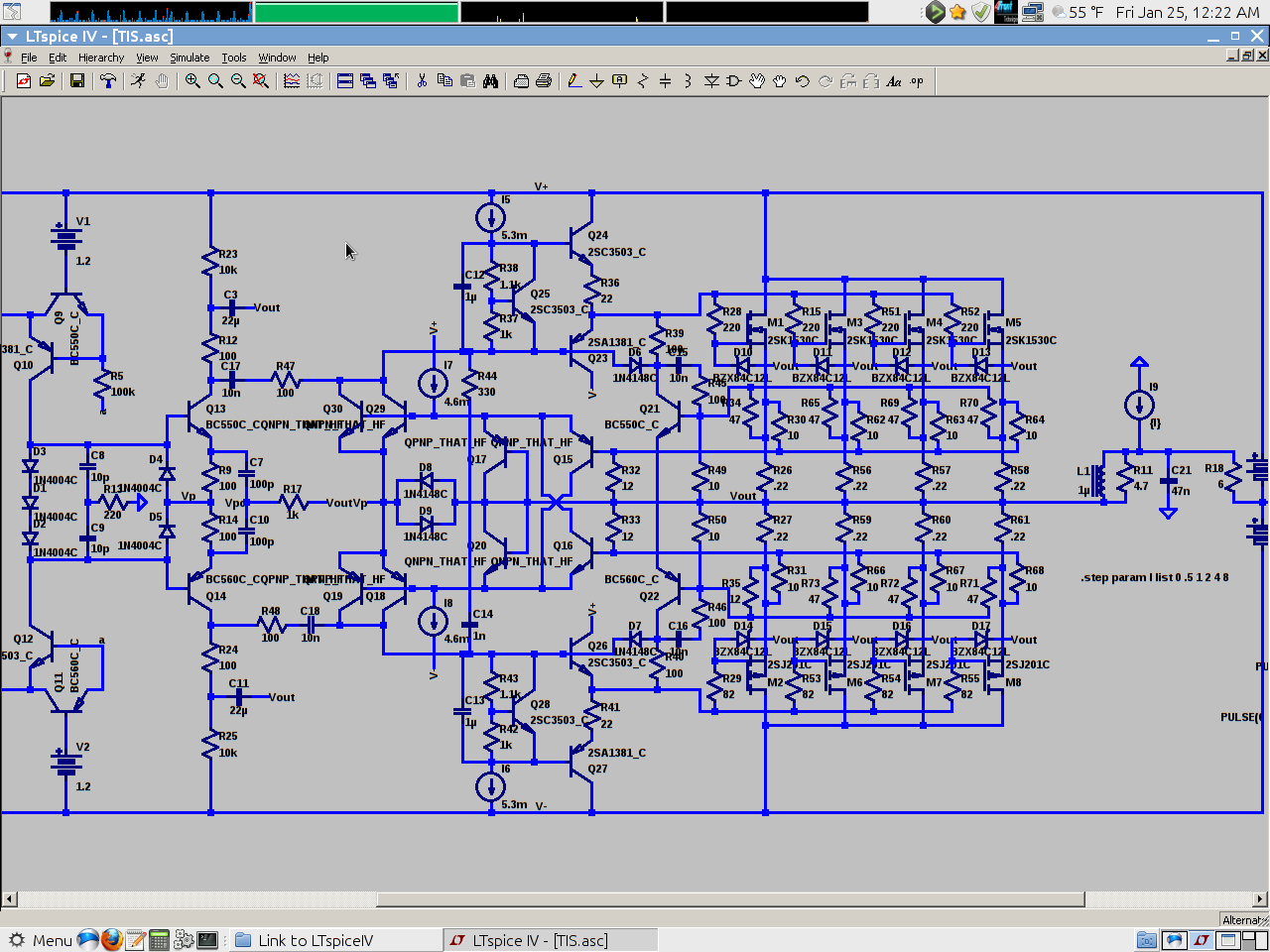Select the Label Net tool
Viewport: 1270px width, 952px height.
click(619, 81)
